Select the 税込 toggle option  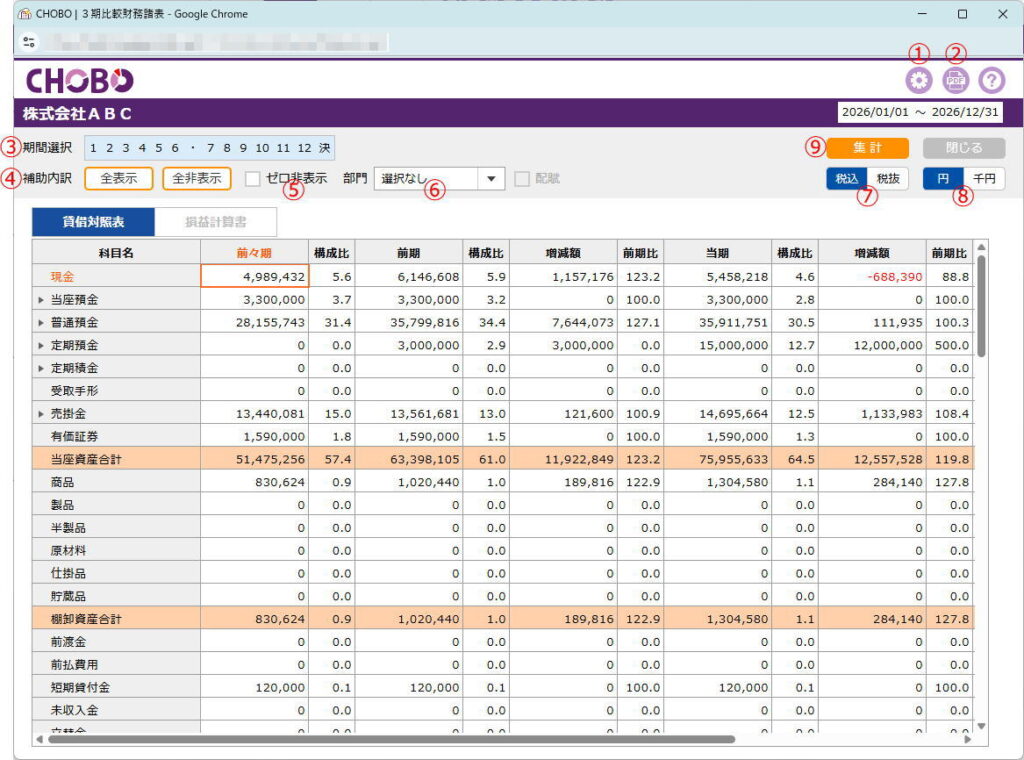(845, 178)
